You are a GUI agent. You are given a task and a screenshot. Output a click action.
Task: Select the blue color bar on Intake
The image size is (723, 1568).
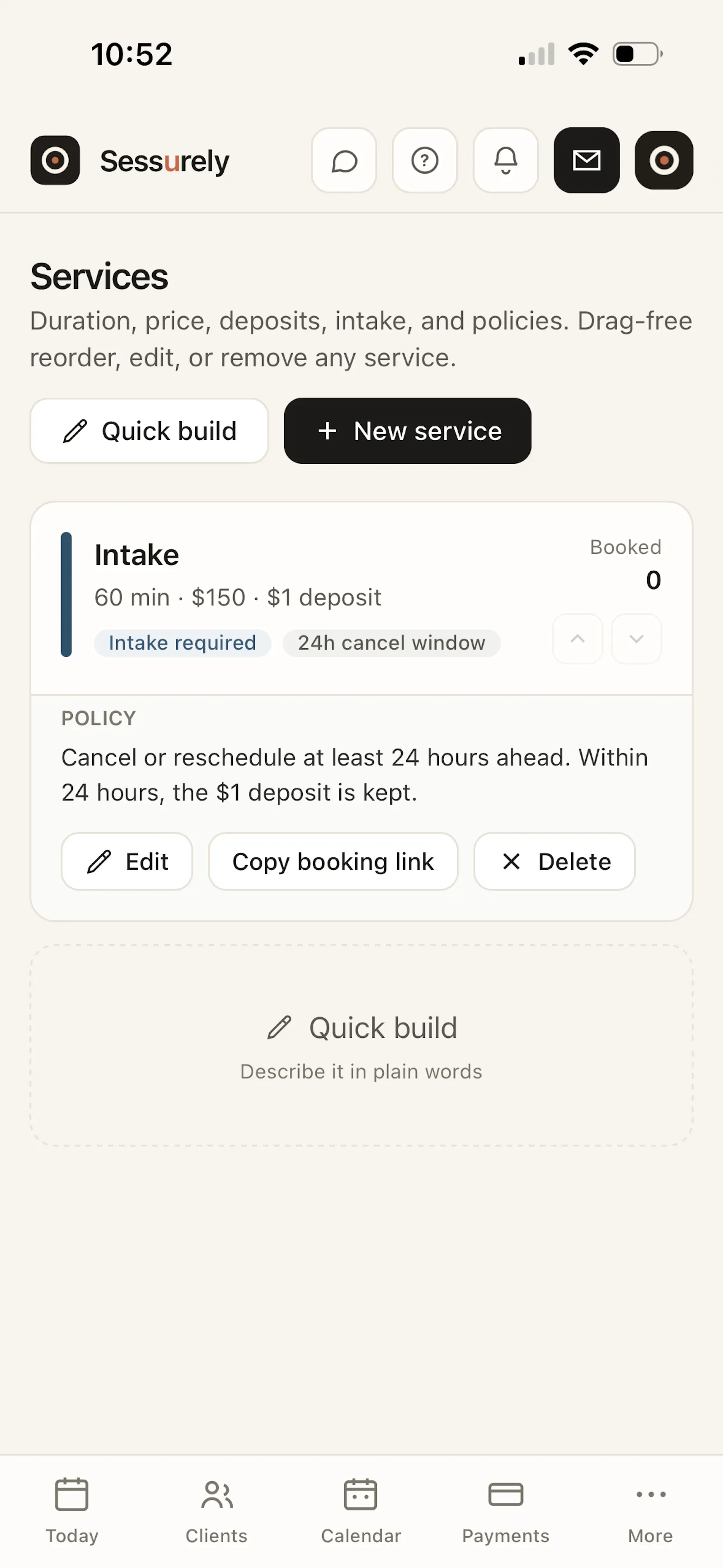[x=66, y=595]
